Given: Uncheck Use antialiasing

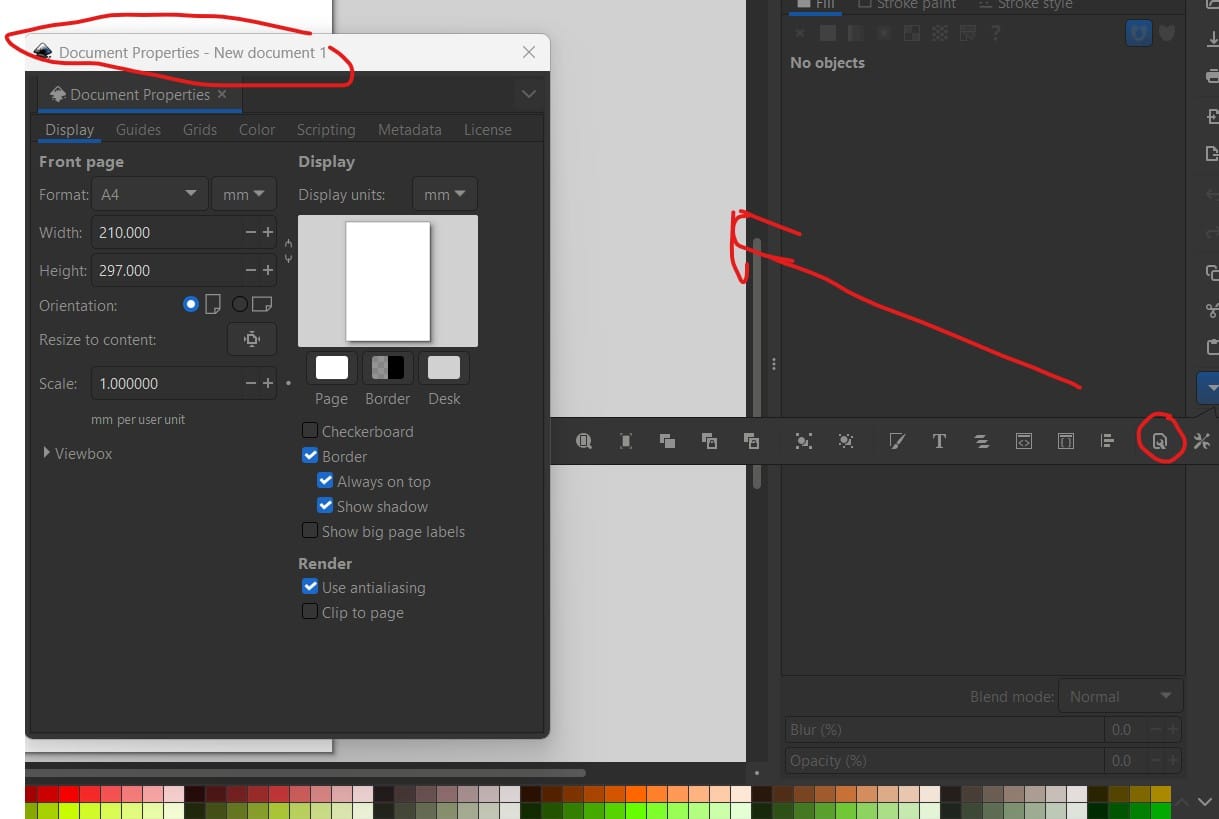Looking at the screenshot, I should 310,587.
